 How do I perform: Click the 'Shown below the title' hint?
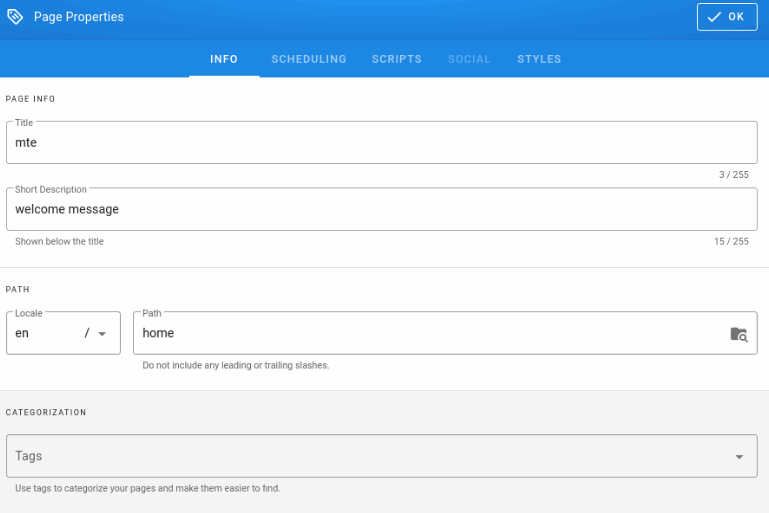(x=59, y=241)
